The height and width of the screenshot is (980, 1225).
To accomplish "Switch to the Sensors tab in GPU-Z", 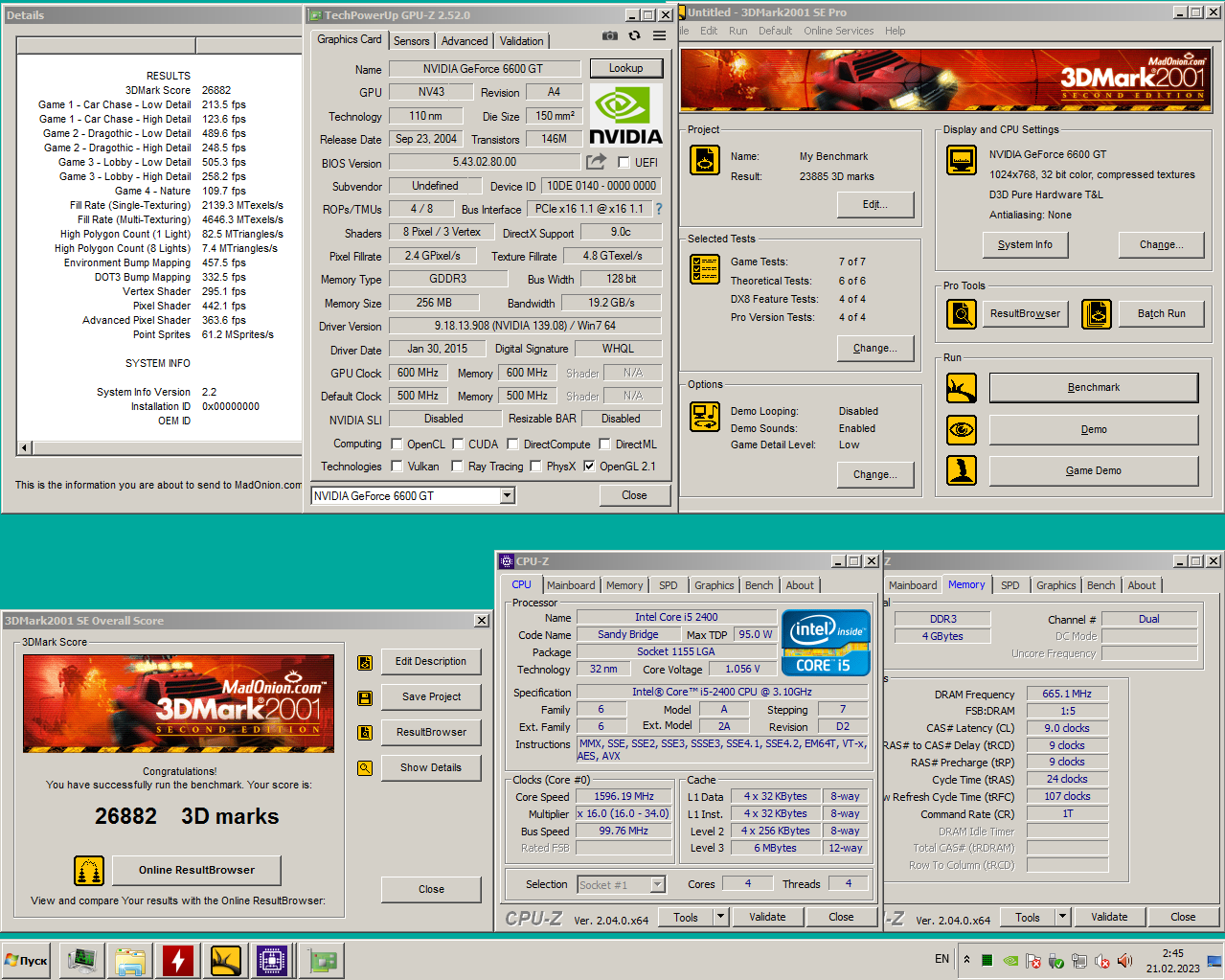I will [412, 41].
